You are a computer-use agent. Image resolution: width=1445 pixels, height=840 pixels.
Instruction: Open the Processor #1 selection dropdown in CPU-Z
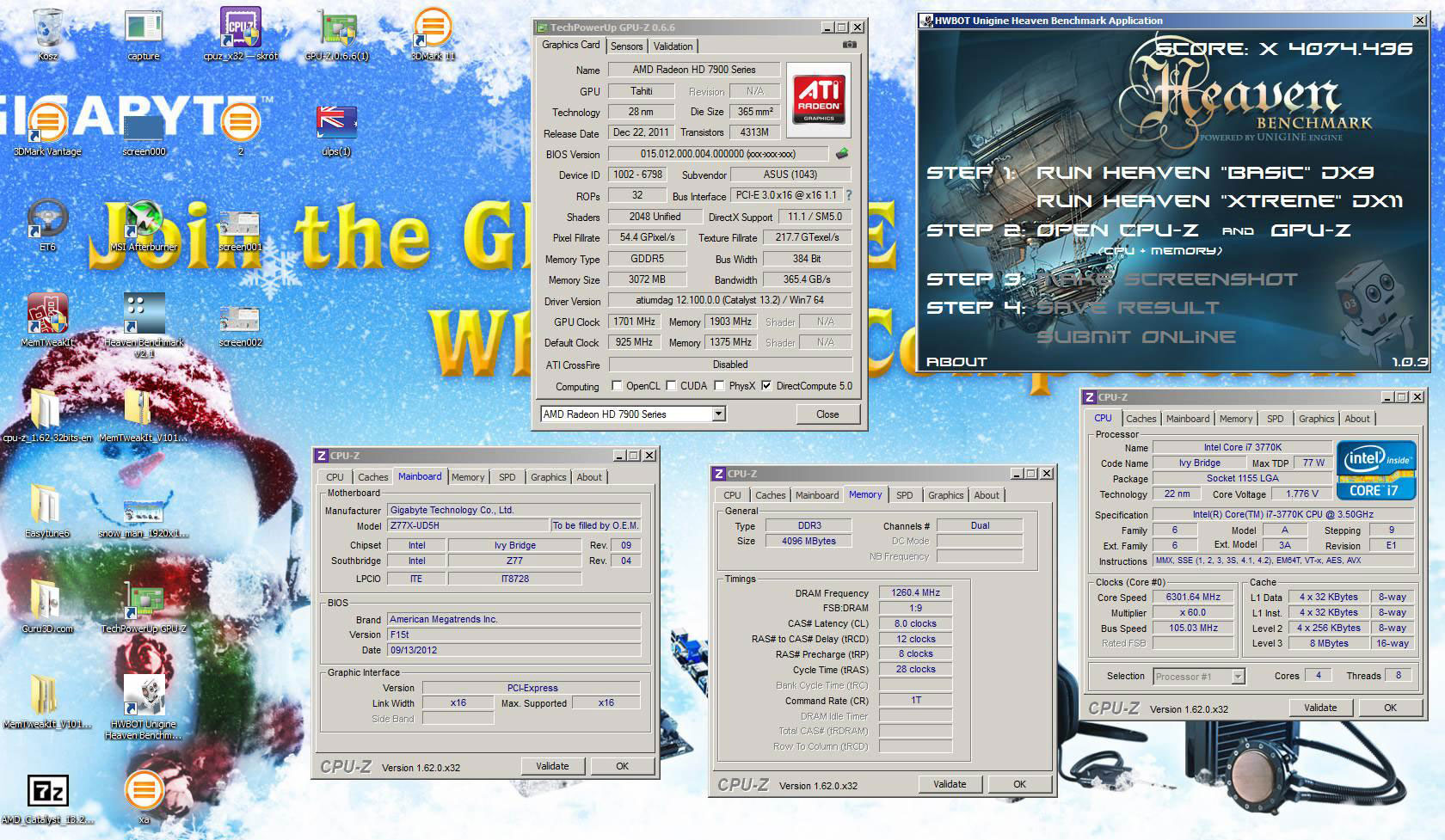click(x=1238, y=676)
